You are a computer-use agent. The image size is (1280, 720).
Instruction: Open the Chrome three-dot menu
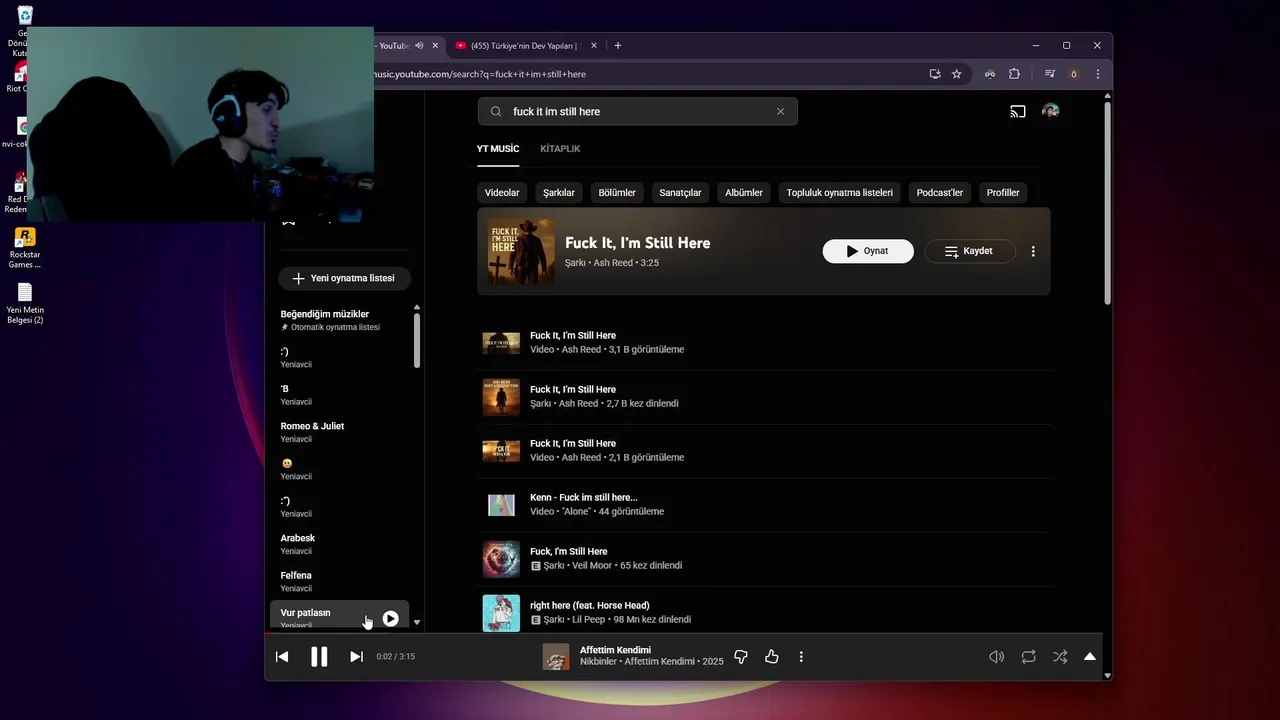point(1098,74)
